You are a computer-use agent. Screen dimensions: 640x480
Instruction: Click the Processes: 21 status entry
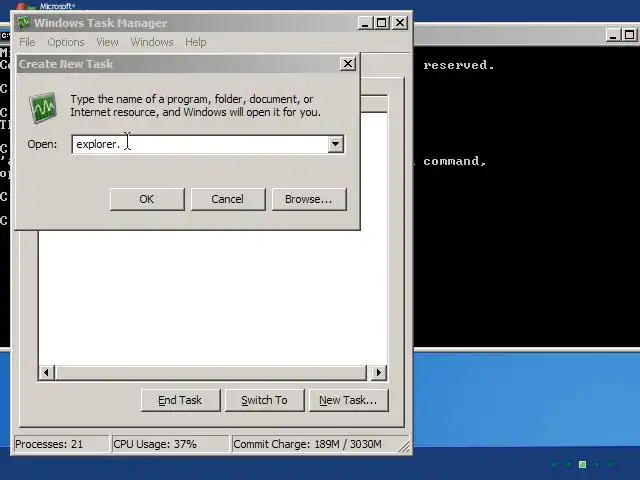61,444
